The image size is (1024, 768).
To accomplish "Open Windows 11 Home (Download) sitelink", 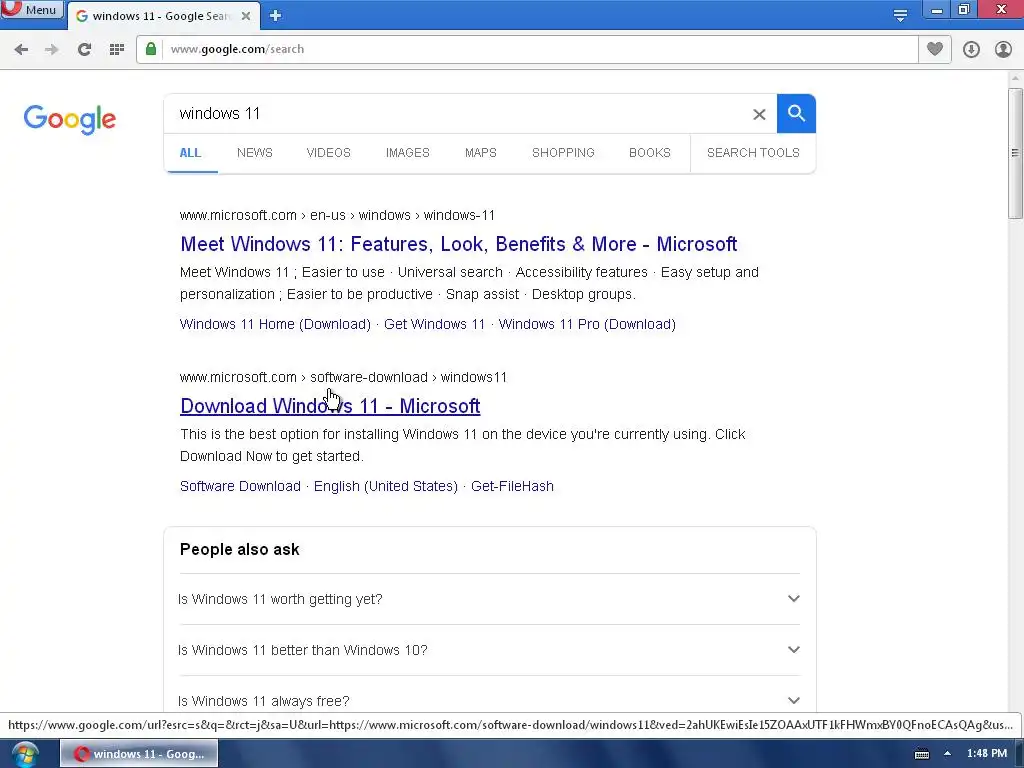I will pyautogui.click(x=275, y=325).
